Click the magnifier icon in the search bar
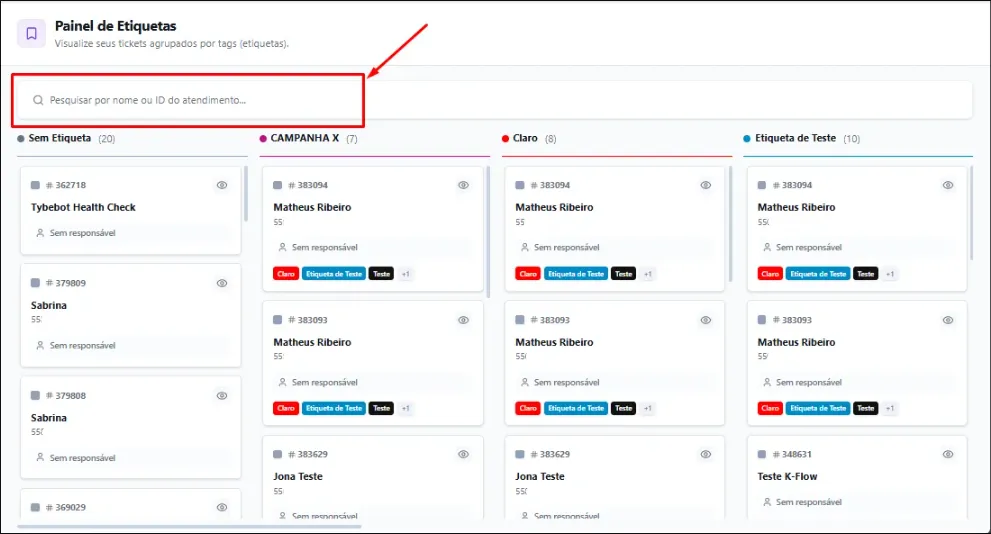This screenshot has height=534, width=991. pos(38,100)
